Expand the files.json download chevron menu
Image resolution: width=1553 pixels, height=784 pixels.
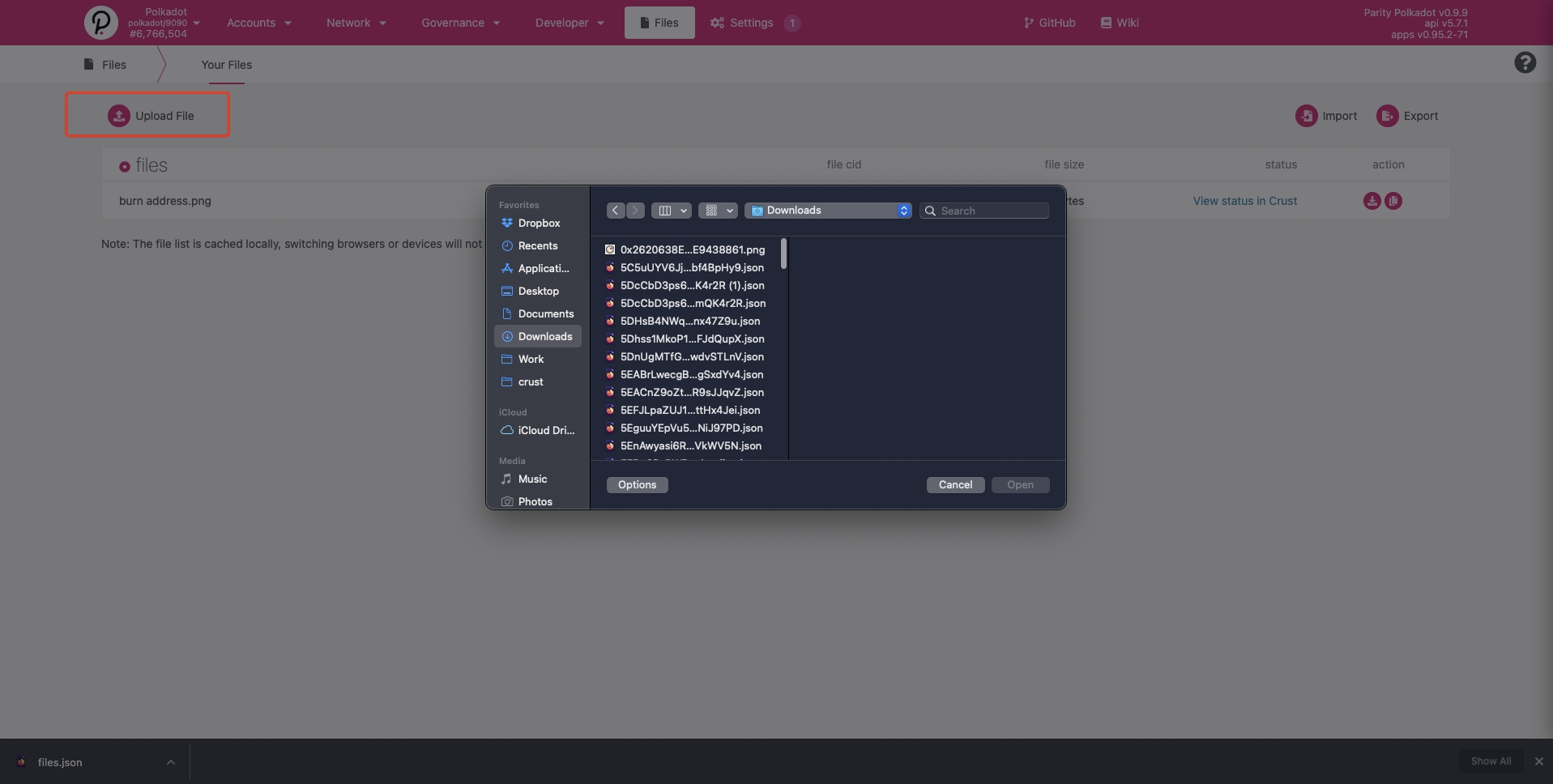[x=170, y=762]
